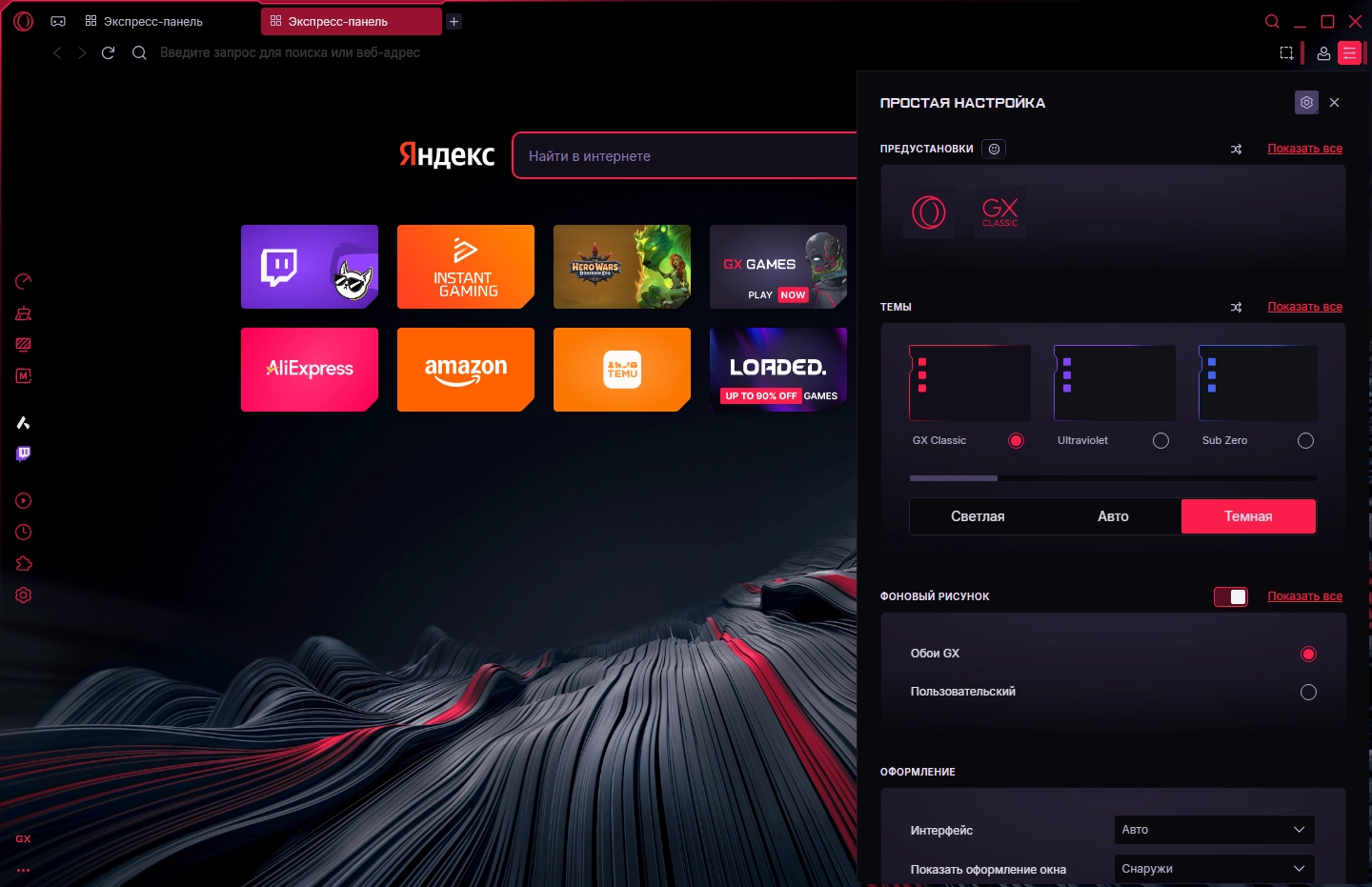The image size is (1372, 887).
Task: Open the M chip icon in the sidebar
Action: tap(24, 375)
